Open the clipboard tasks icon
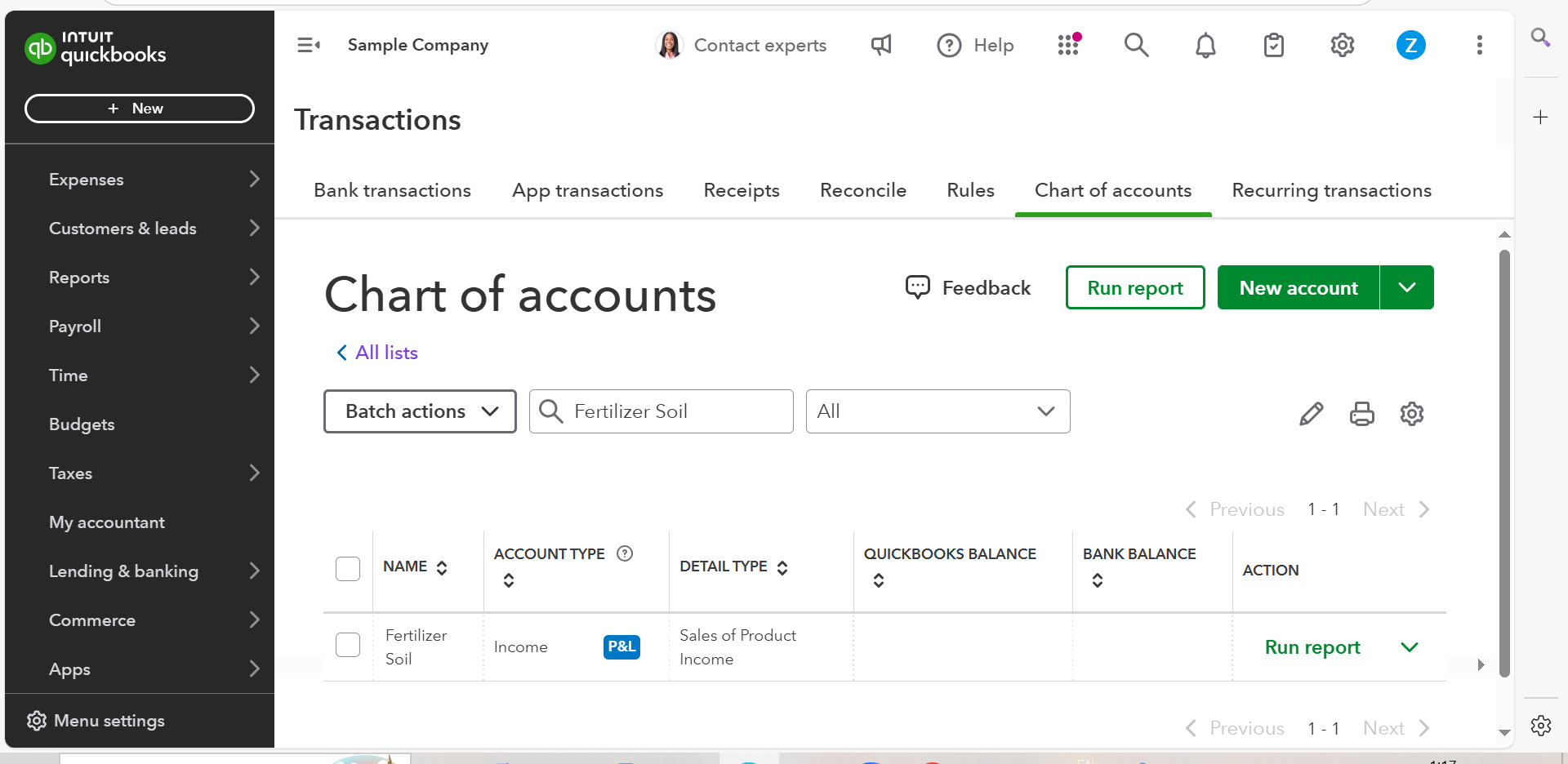 pos(1273,45)
